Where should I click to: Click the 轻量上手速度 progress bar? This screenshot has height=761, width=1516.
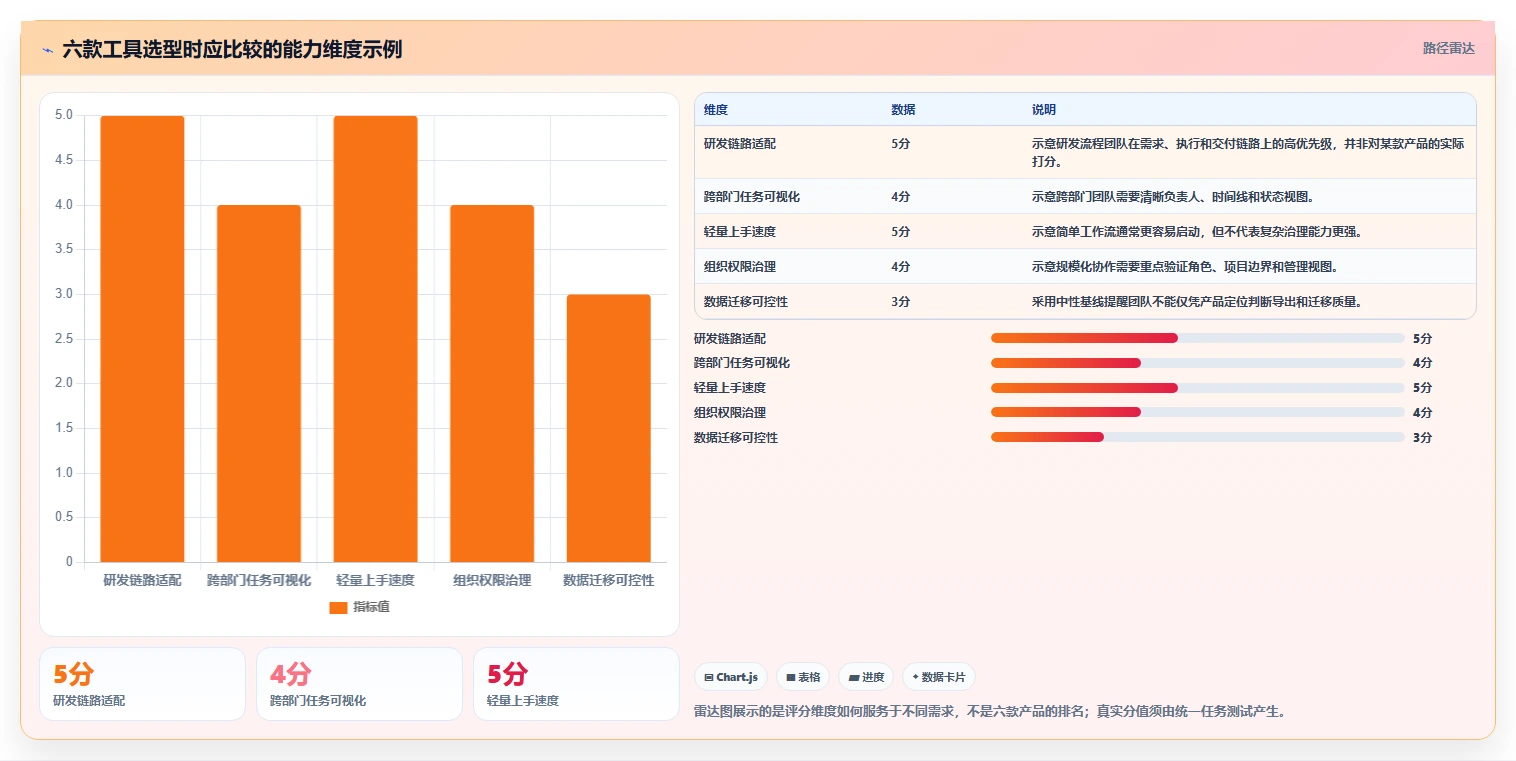pyautogui.click(x=1198, y=388)
